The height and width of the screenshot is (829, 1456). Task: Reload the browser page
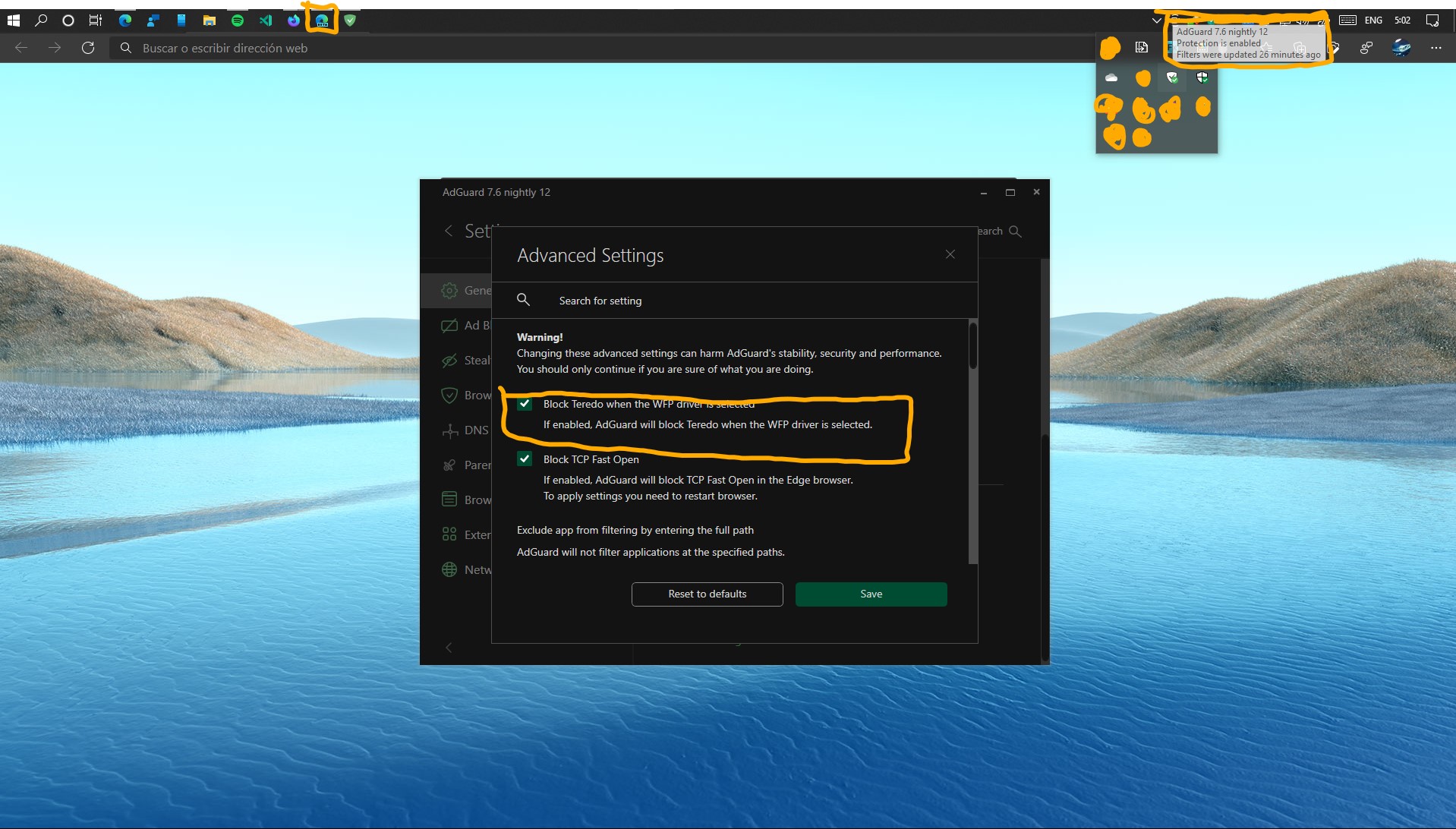pos(88,48)
